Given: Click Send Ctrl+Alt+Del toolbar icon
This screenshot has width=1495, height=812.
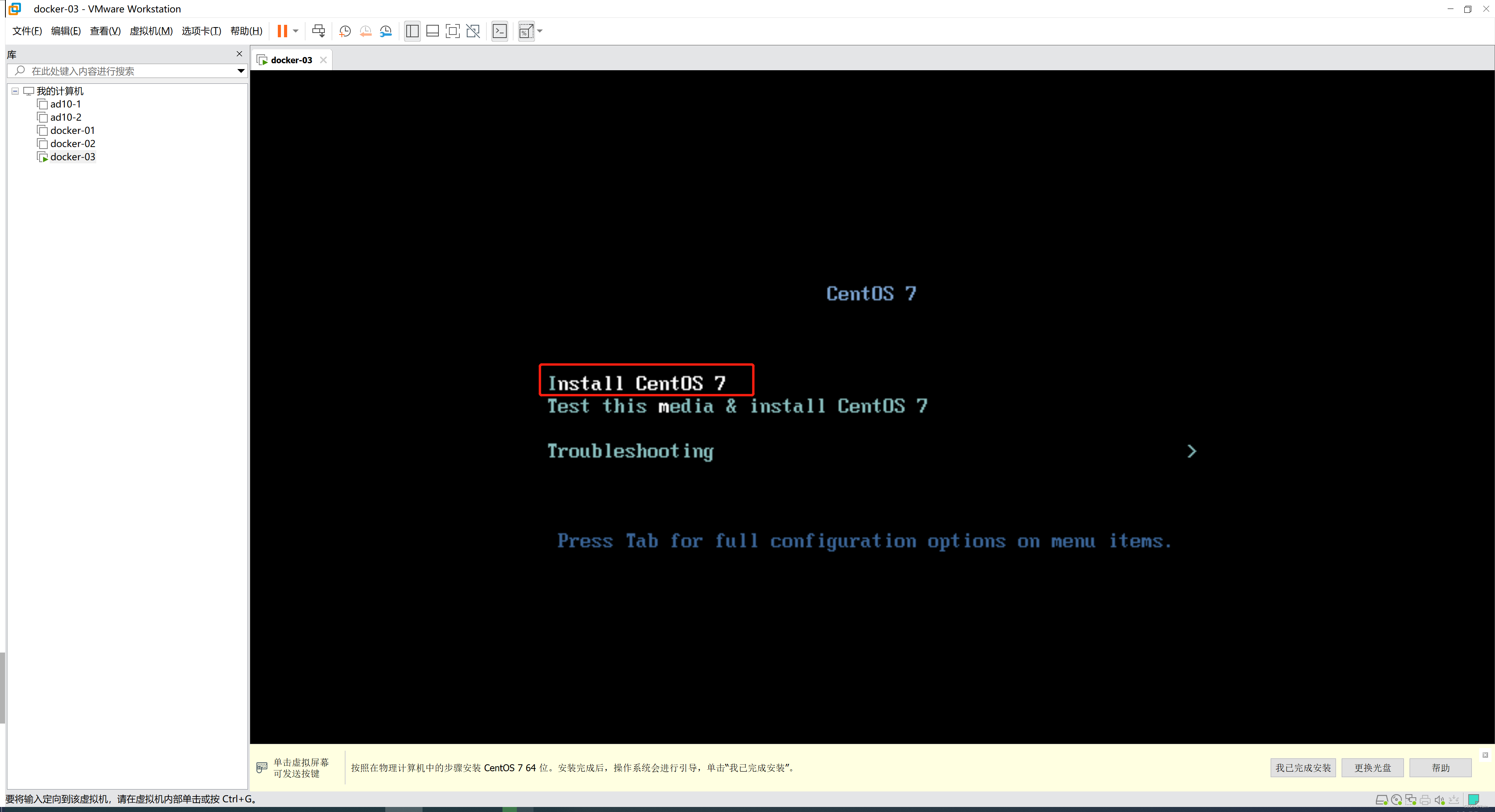Looking at the screenshot, I should (x=318, y=31).
